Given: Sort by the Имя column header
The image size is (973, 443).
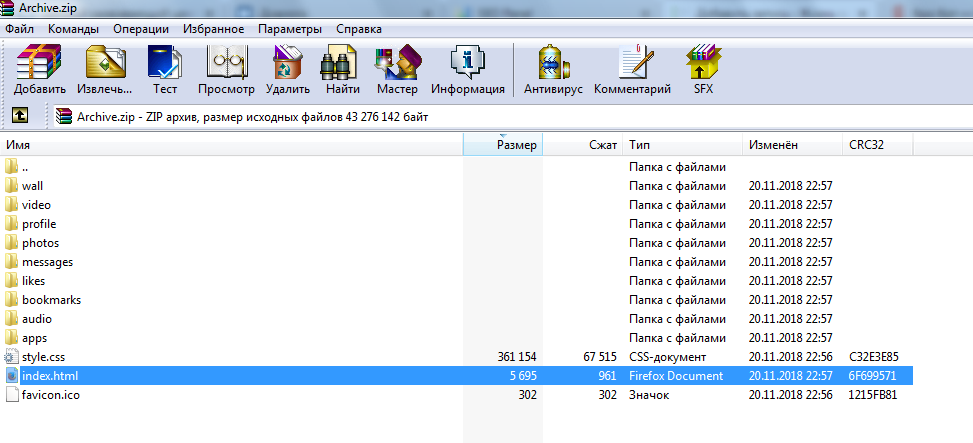Looking at the screenshot, I should pos(231,145).
